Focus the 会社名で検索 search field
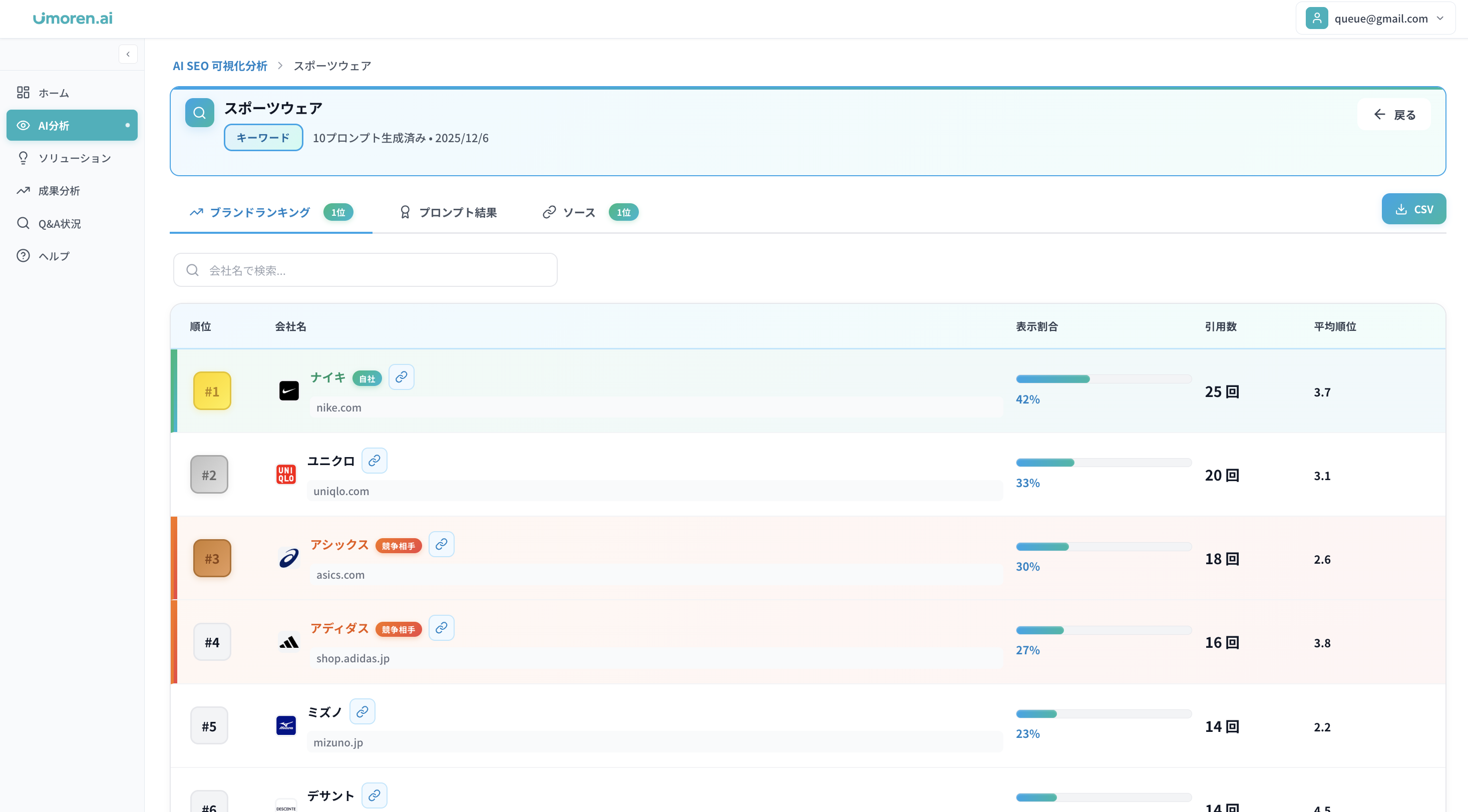Screen dimensions: 1468x812 click(x=364, y=270)
